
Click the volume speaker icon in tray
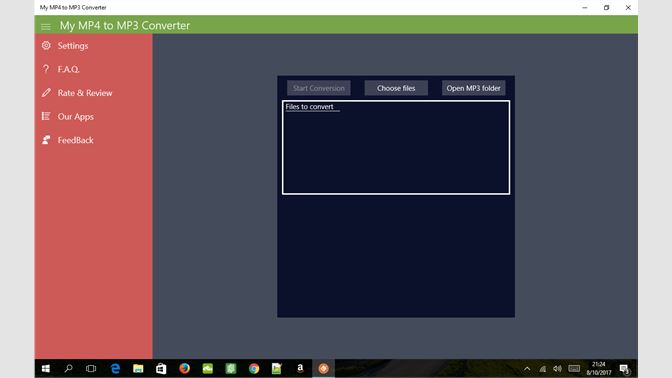pos(558,369)
